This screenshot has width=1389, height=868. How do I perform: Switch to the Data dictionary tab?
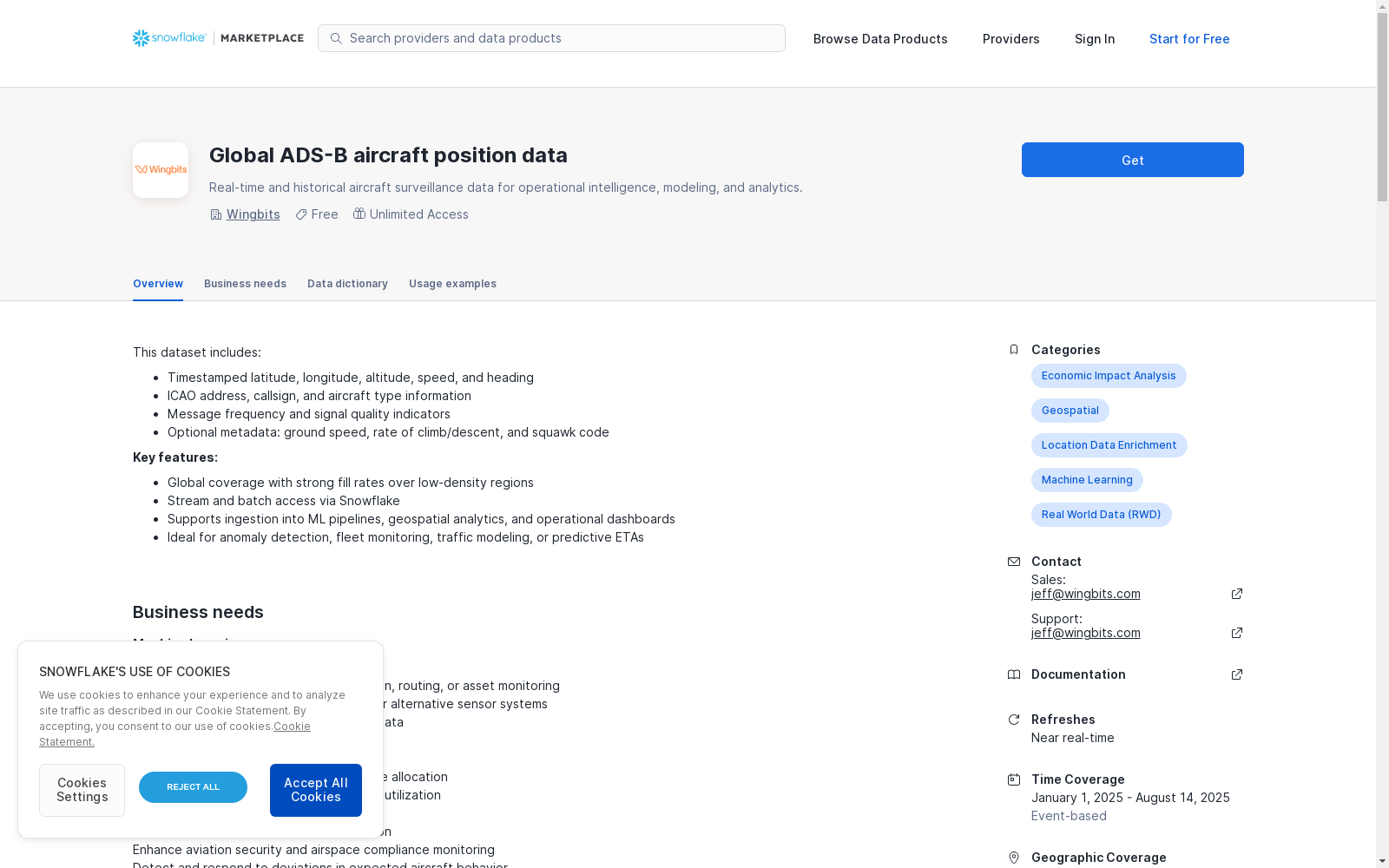pyautogui.click(x=347, y=284)
